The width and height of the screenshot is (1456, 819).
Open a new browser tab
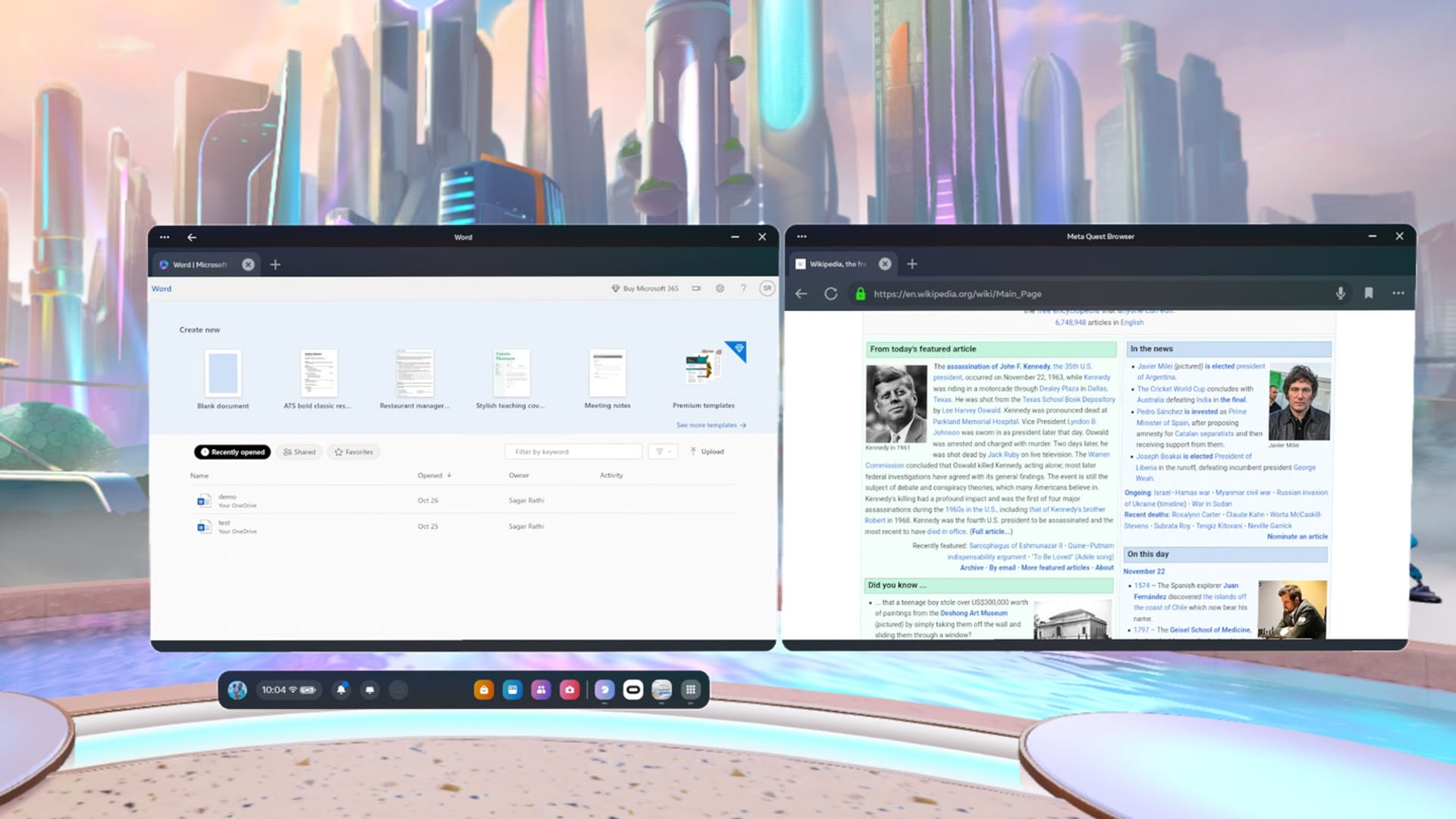point(912,264)
